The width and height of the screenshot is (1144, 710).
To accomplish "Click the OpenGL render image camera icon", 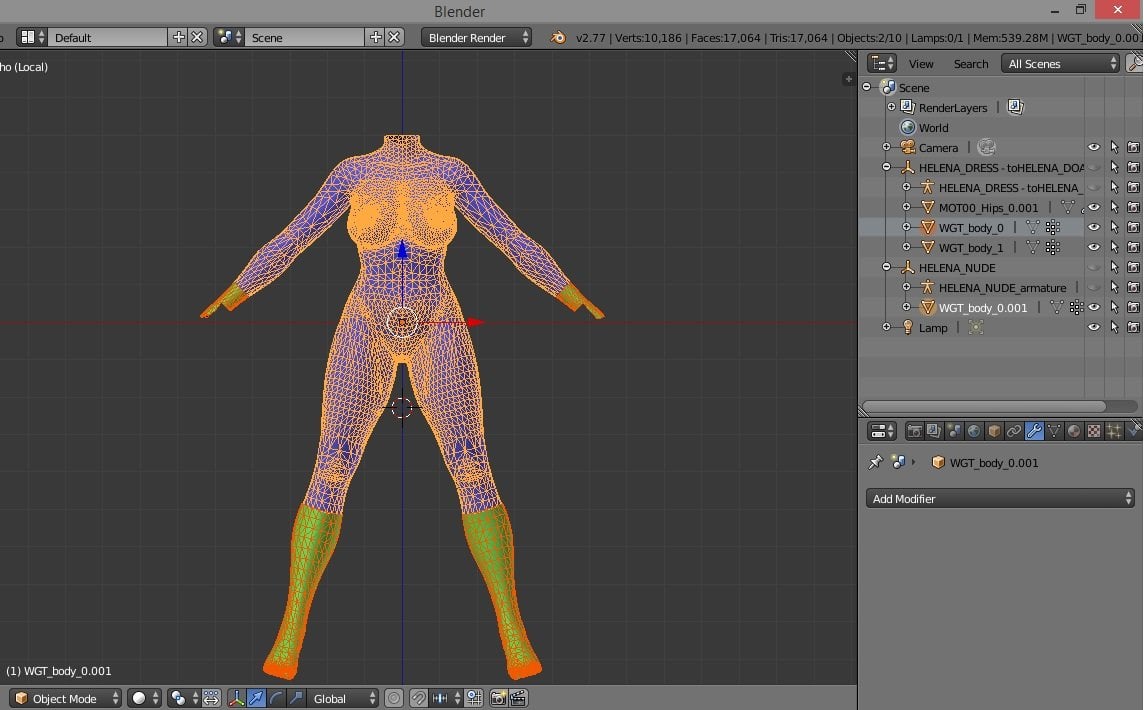I will (498, 698).
